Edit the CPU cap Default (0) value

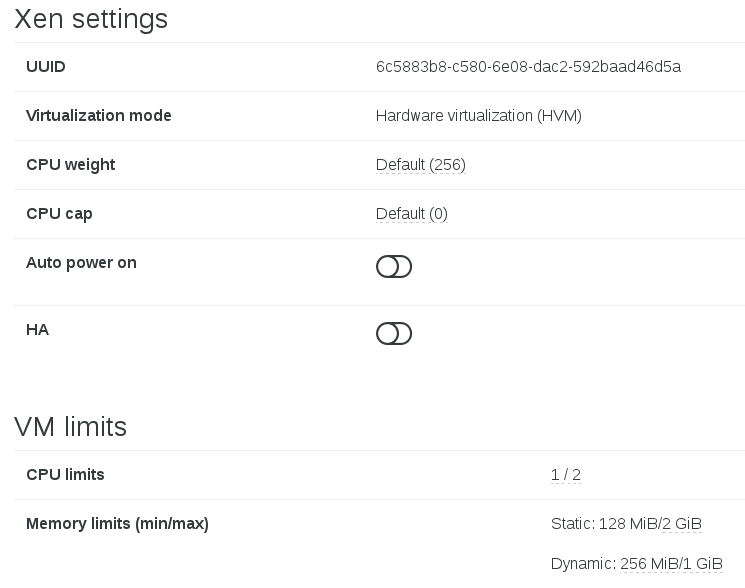click(411, 214)
